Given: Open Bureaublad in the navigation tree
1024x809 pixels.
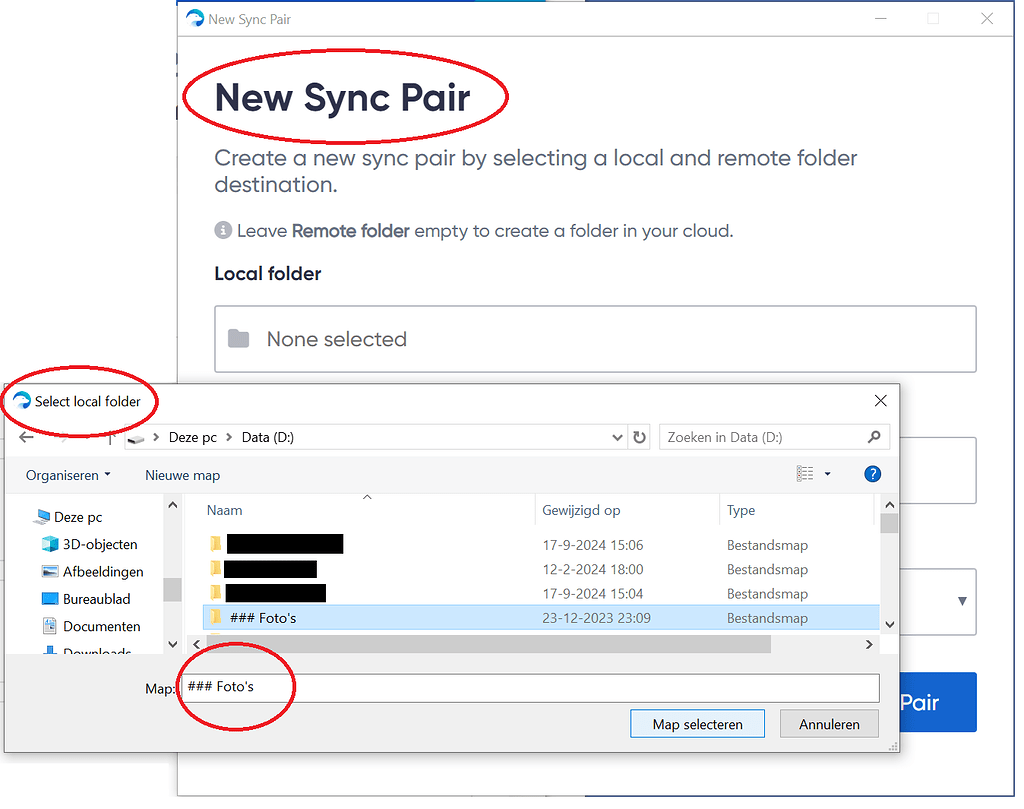Looking at the screenshot, I should [96, 599].
